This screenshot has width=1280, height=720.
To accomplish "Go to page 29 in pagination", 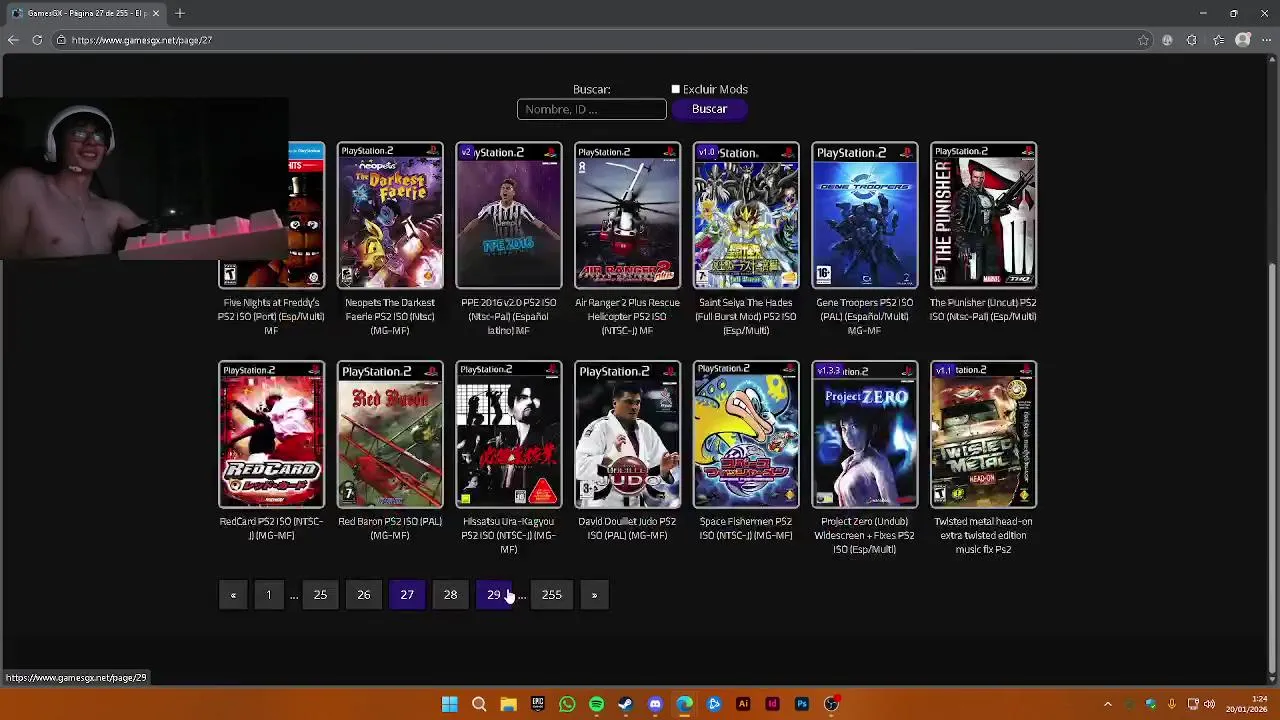I will click(494, 595).
